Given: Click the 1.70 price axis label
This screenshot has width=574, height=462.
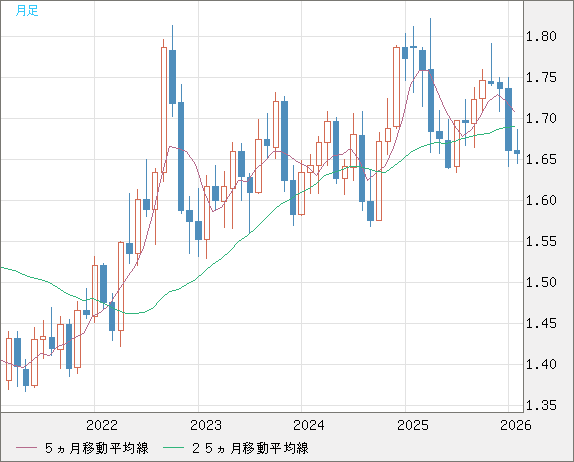Looking at the screenshot, I should [x=541, y=118].
